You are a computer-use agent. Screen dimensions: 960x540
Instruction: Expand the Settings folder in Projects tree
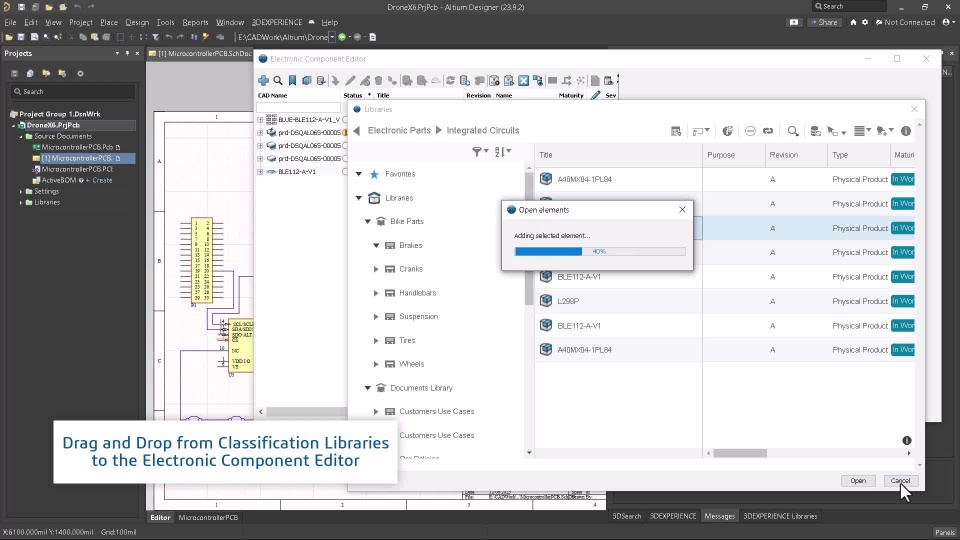[x=21, y=192]
